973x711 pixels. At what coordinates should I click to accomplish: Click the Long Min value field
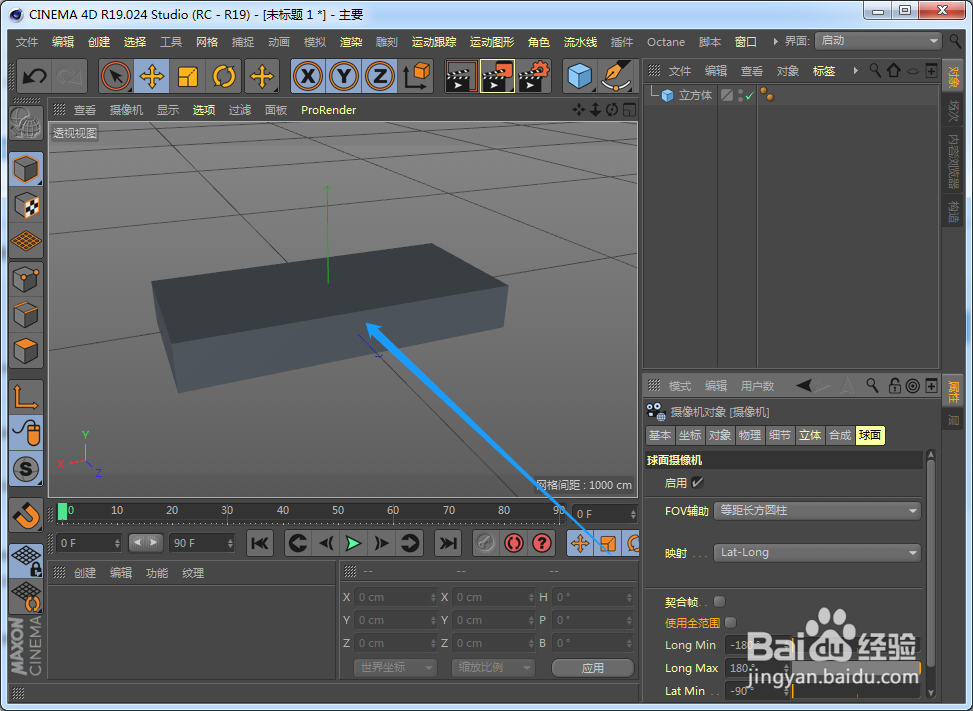click(758, 645)
